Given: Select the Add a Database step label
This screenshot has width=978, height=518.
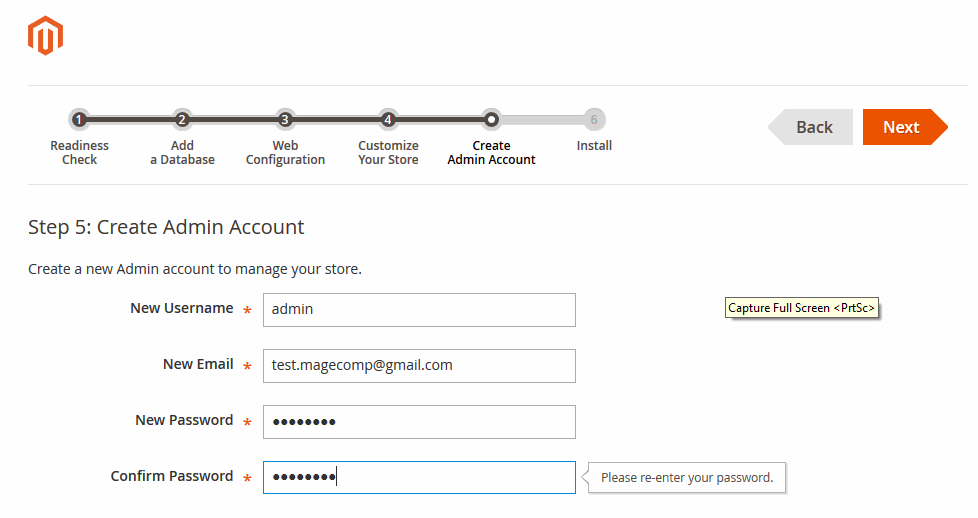Looking at the screenshot, I should click(182, 153).
